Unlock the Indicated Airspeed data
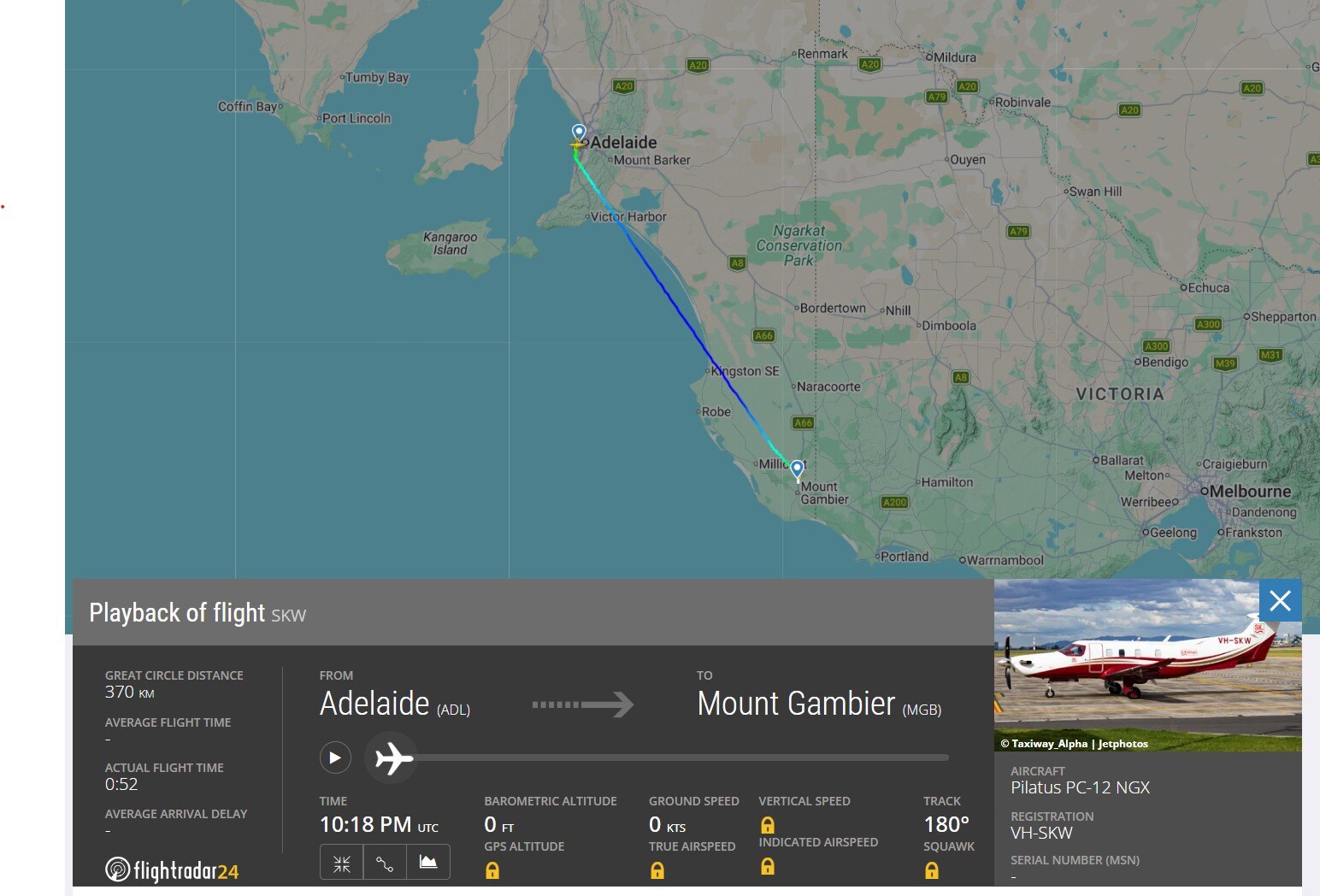The image size is (1320, 896). pyautogui.click(x=767, y=866)
